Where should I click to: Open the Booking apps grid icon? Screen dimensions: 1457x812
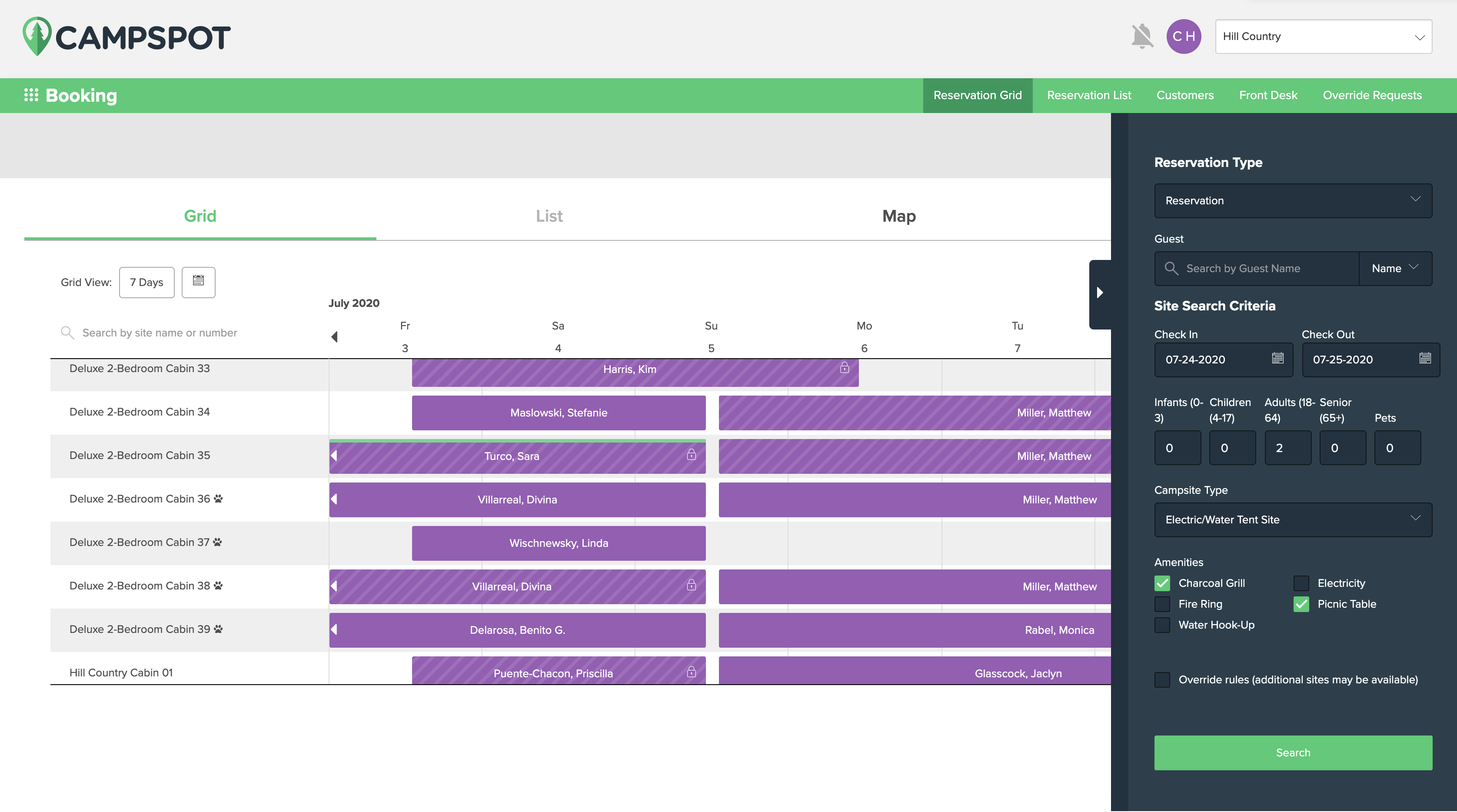pyautogui.click(x=31, y=95)
